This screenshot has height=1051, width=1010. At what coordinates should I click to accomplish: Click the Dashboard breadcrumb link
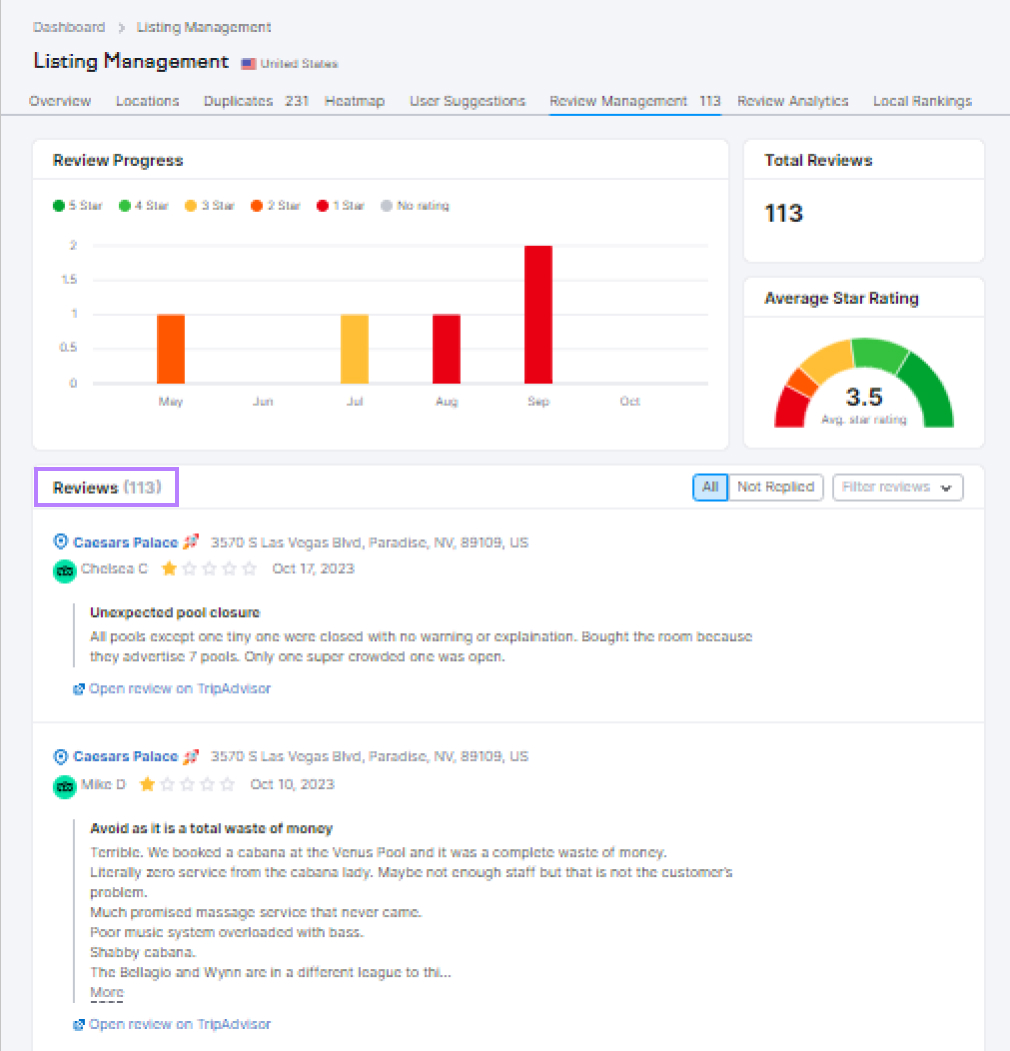coord(68,27)
